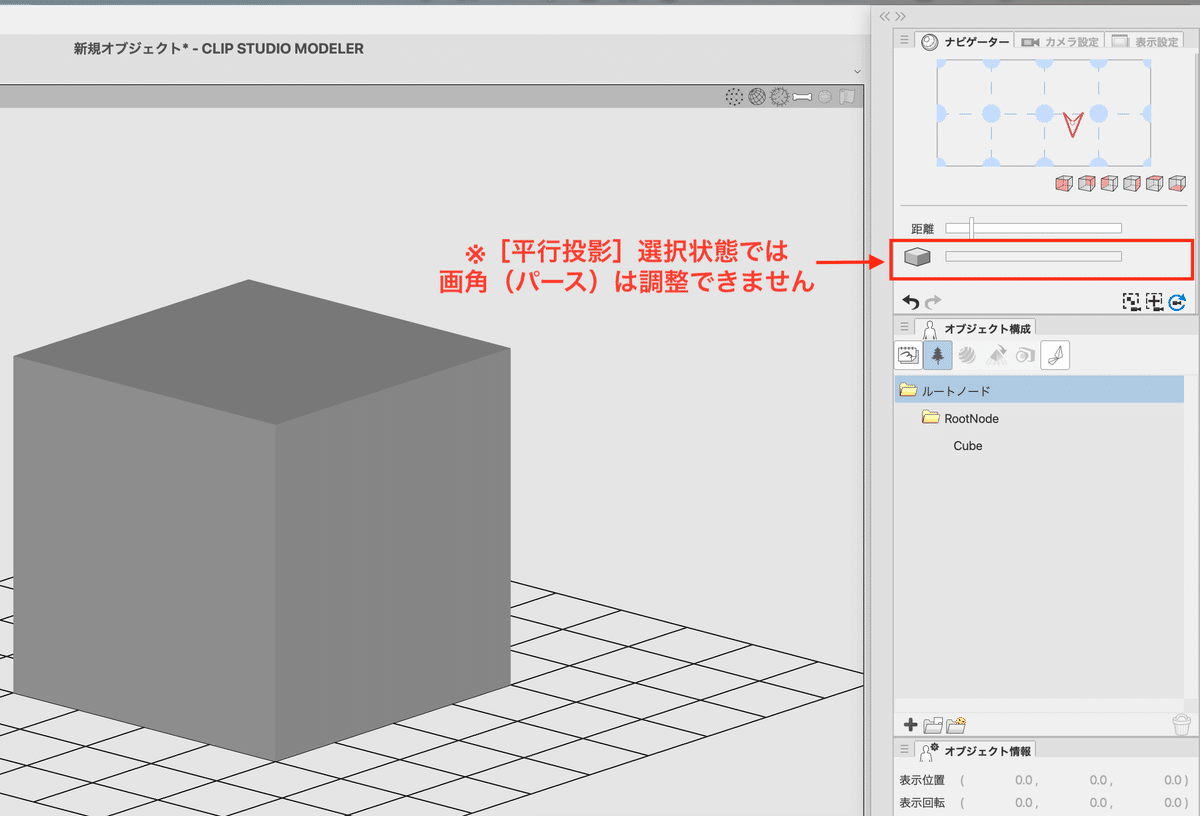The width and height of the screenshot is (1200, 816).
Task: Switch to the カメラ設定 tab
Action: point(1060,42)
